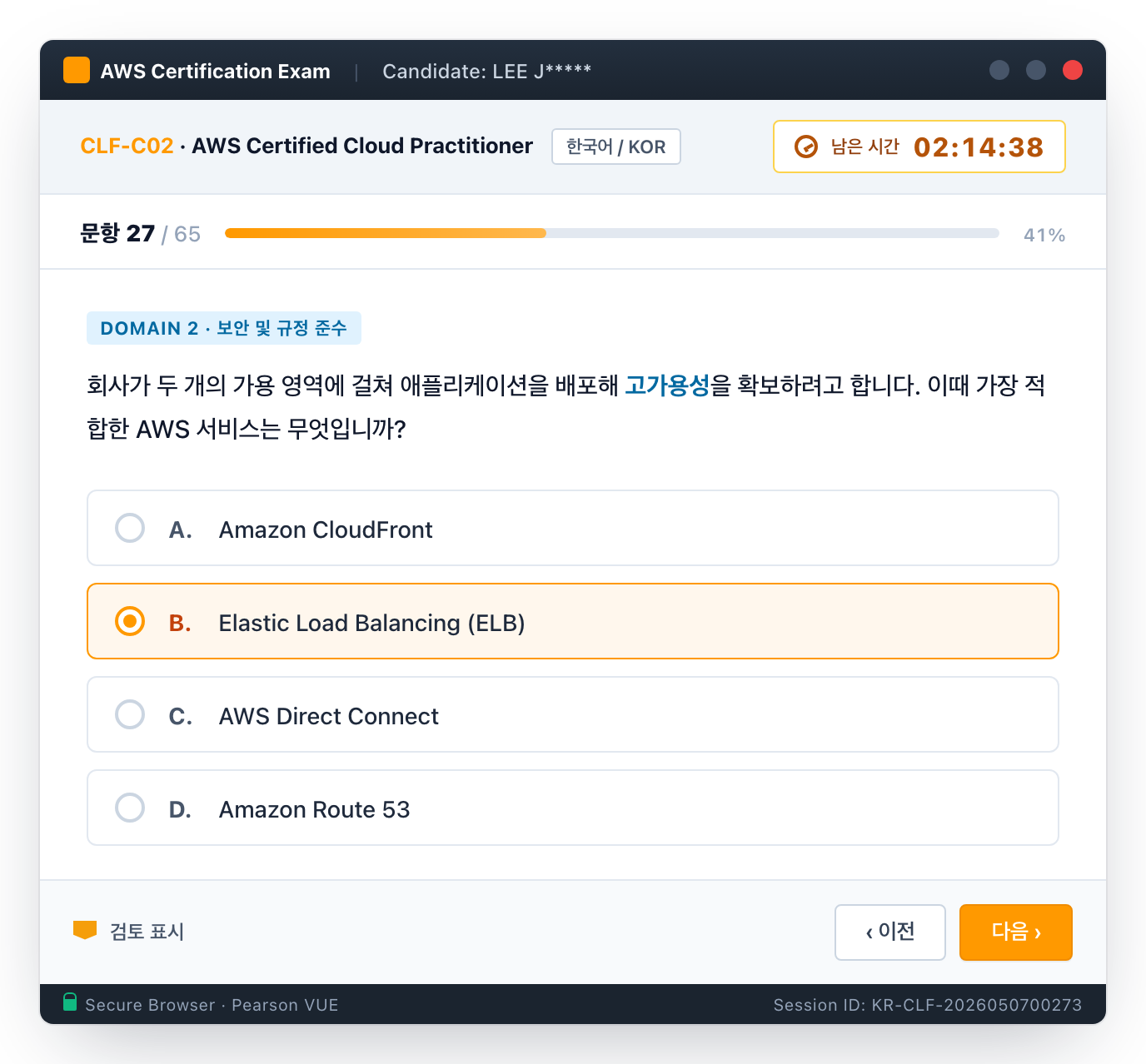
Task: Go back with the 이전 button
Action: [890, 932]
